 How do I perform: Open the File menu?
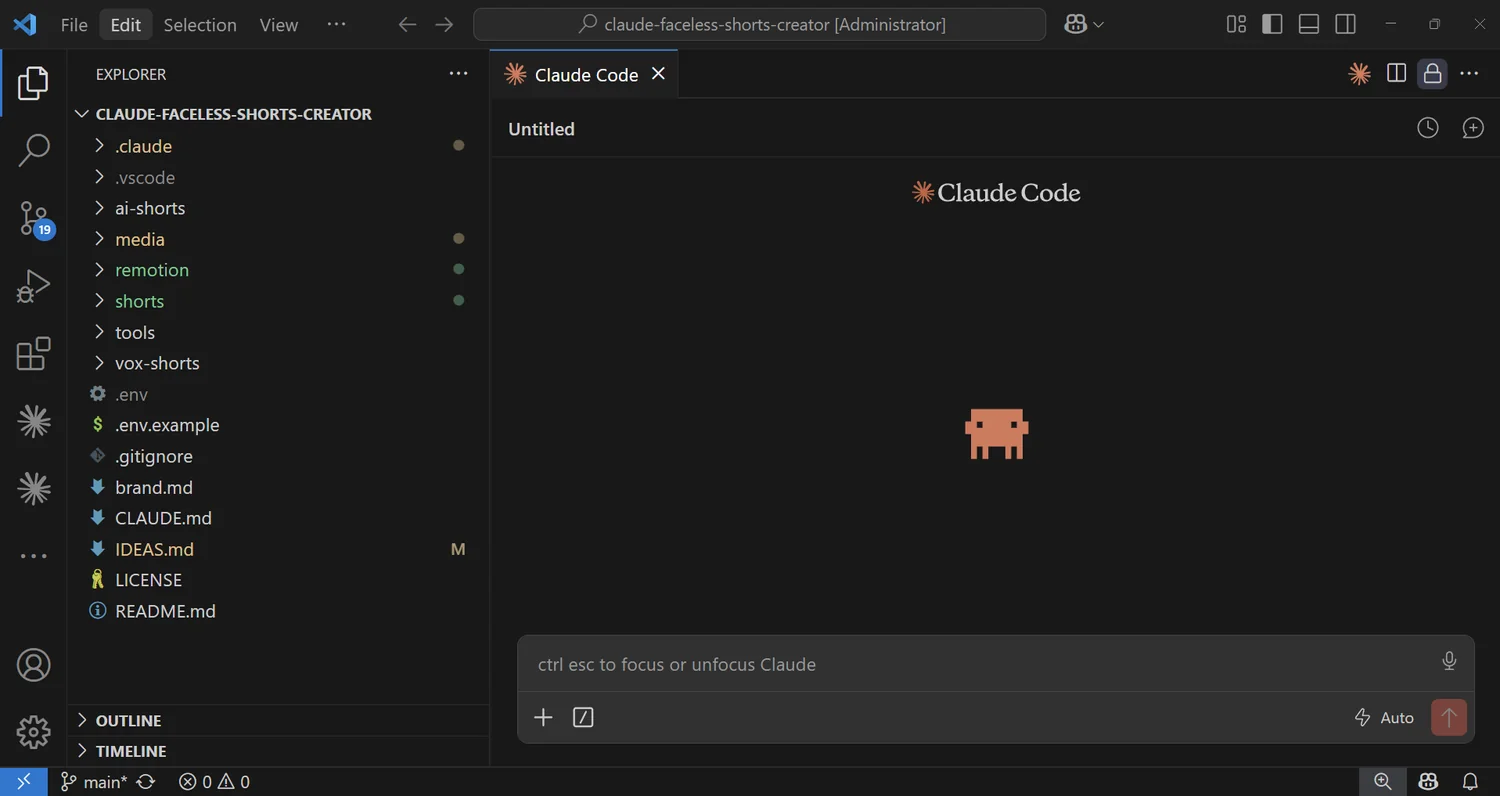pyautogui.click(x=74, y=24)
